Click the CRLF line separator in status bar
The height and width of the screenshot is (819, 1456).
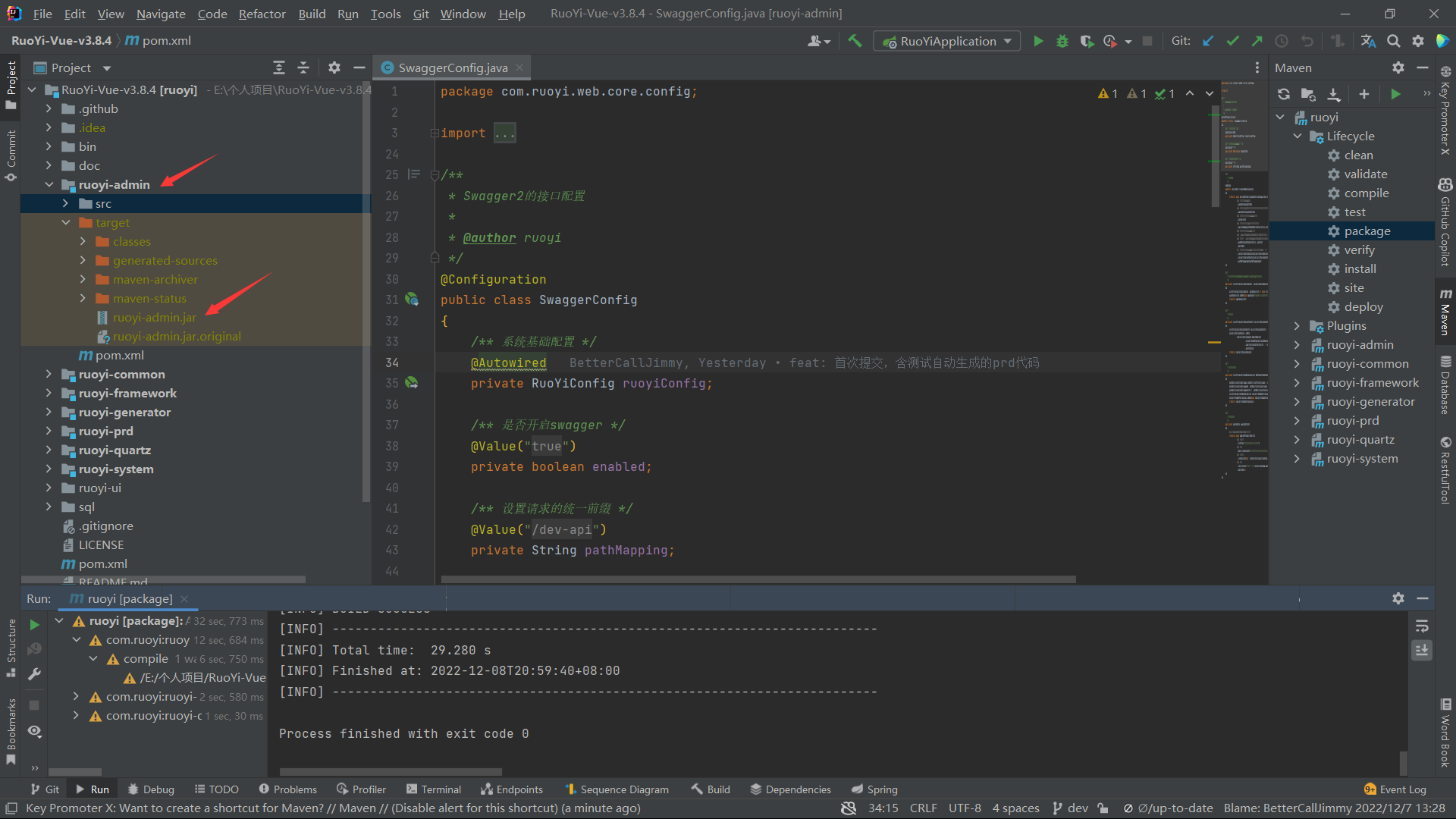923,808
